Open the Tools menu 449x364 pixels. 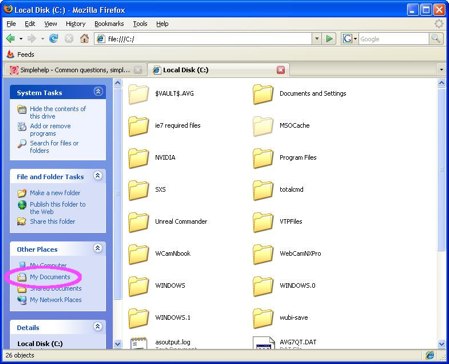[x=140, y=24]
